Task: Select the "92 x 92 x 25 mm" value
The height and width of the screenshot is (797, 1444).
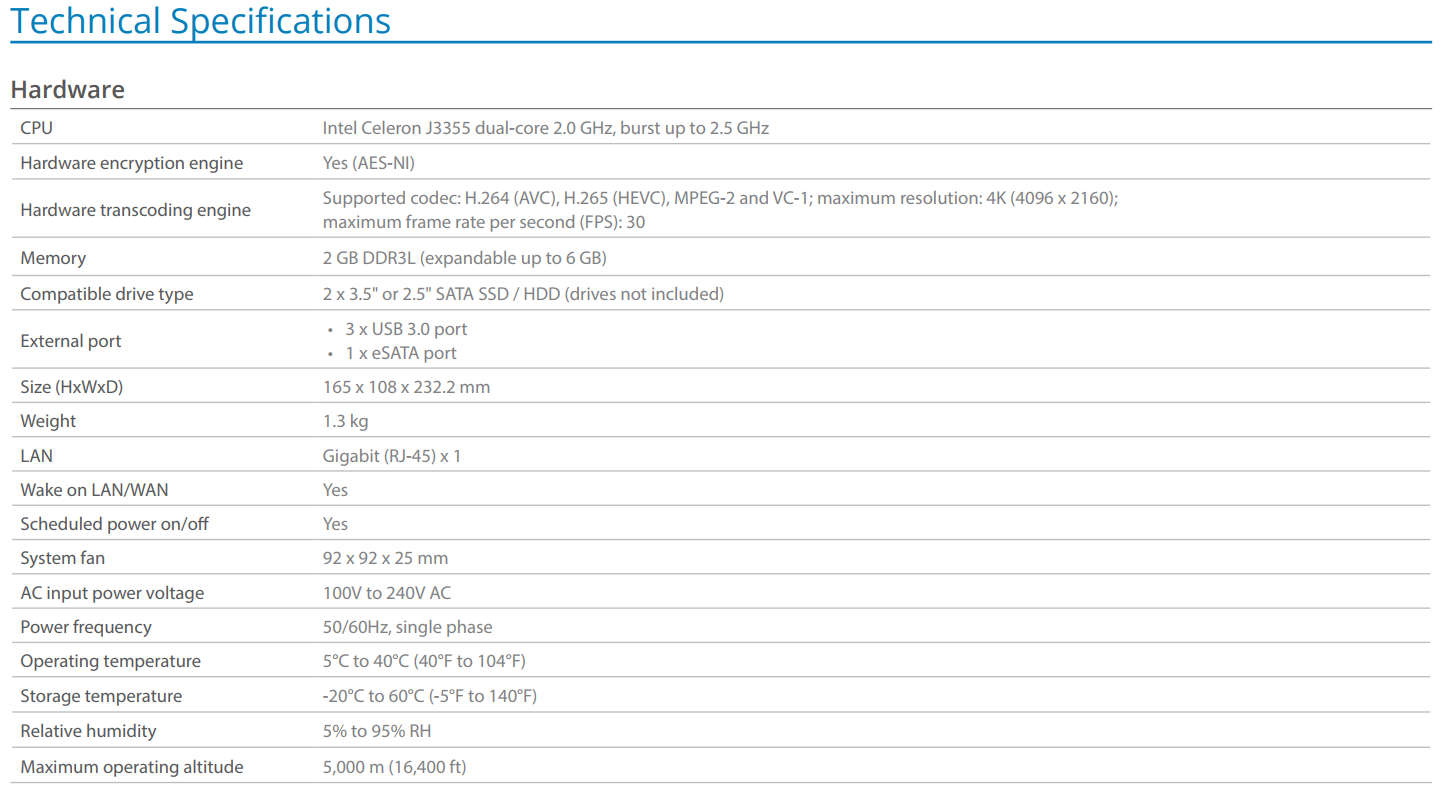Action: click(x=385, y=558)
